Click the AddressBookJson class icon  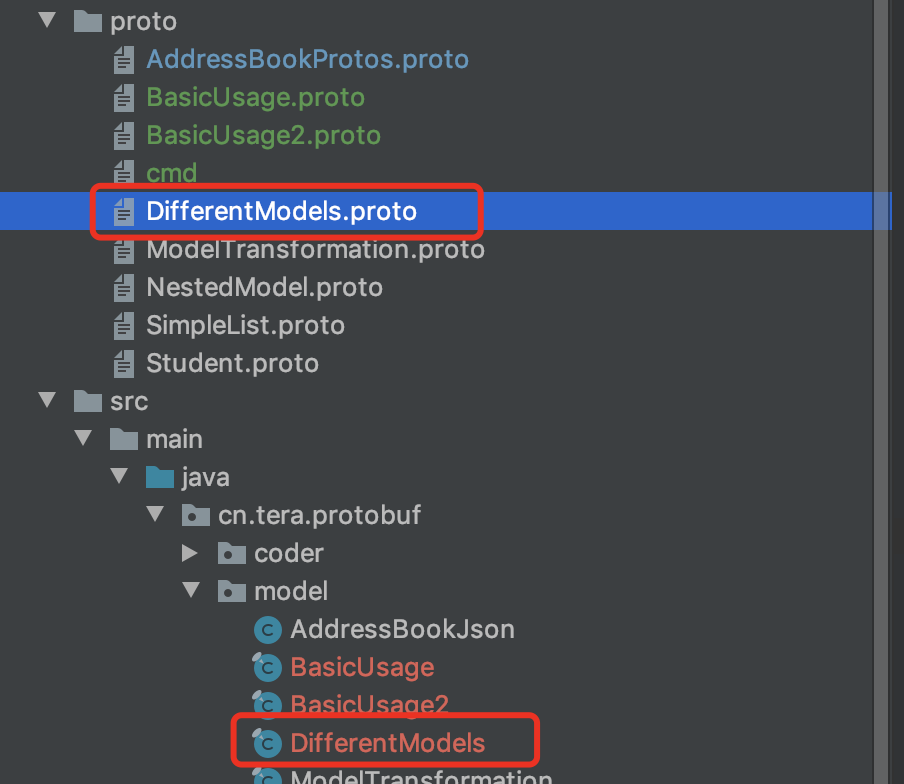(268, 630)
